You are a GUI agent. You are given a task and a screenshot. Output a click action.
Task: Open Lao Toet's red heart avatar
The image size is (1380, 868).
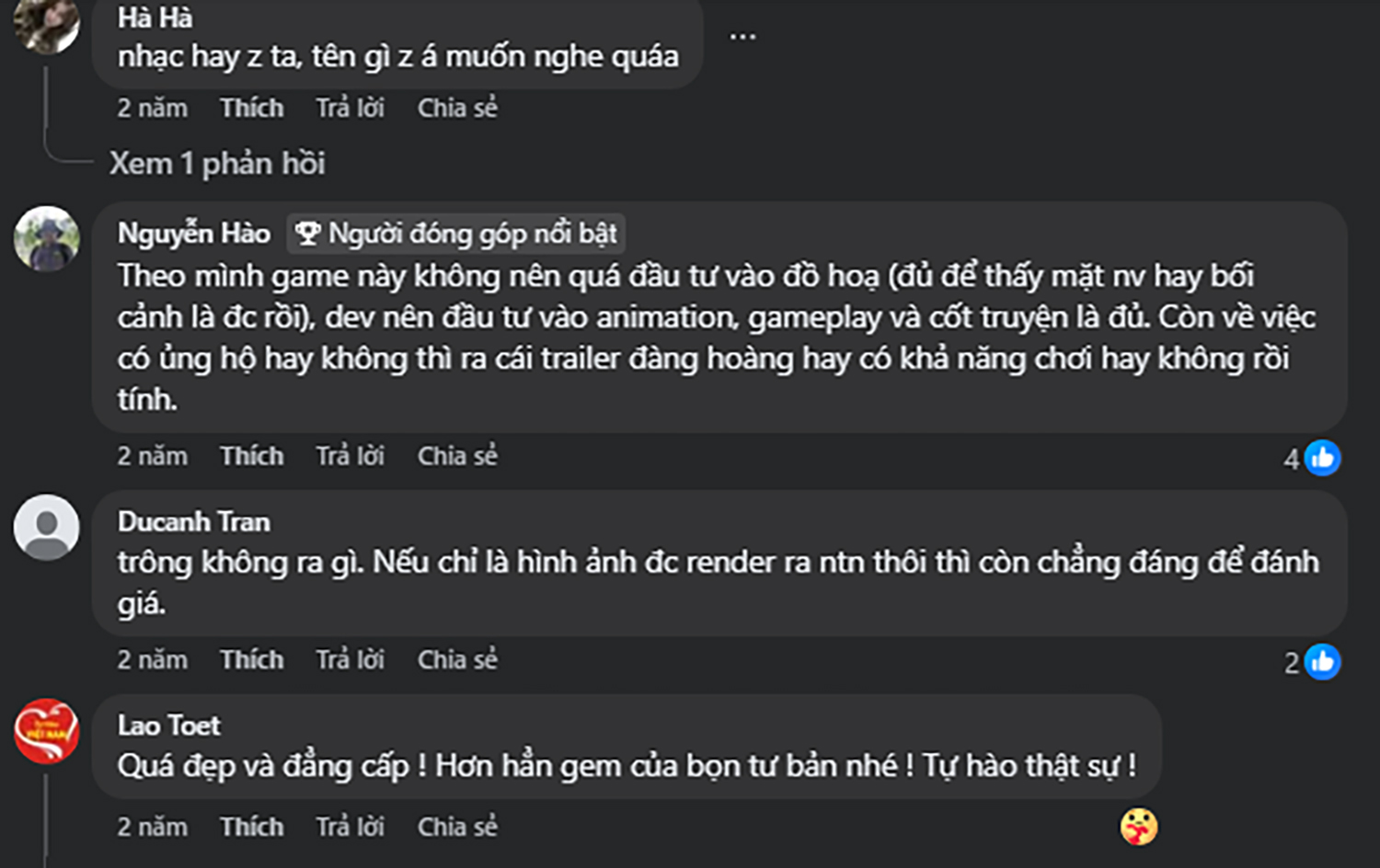coord(47,732)
